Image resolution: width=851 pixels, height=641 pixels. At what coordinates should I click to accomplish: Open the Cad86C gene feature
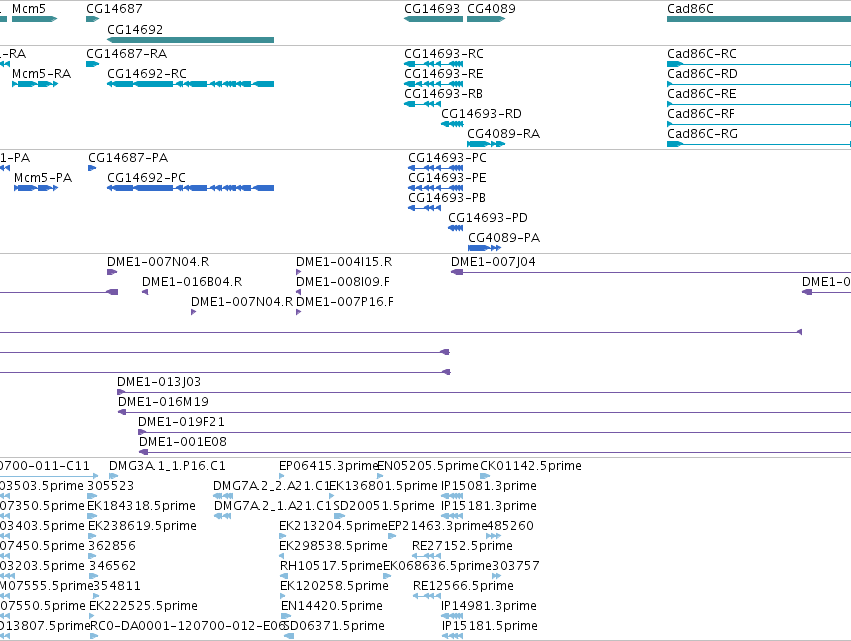coord(759,19)
